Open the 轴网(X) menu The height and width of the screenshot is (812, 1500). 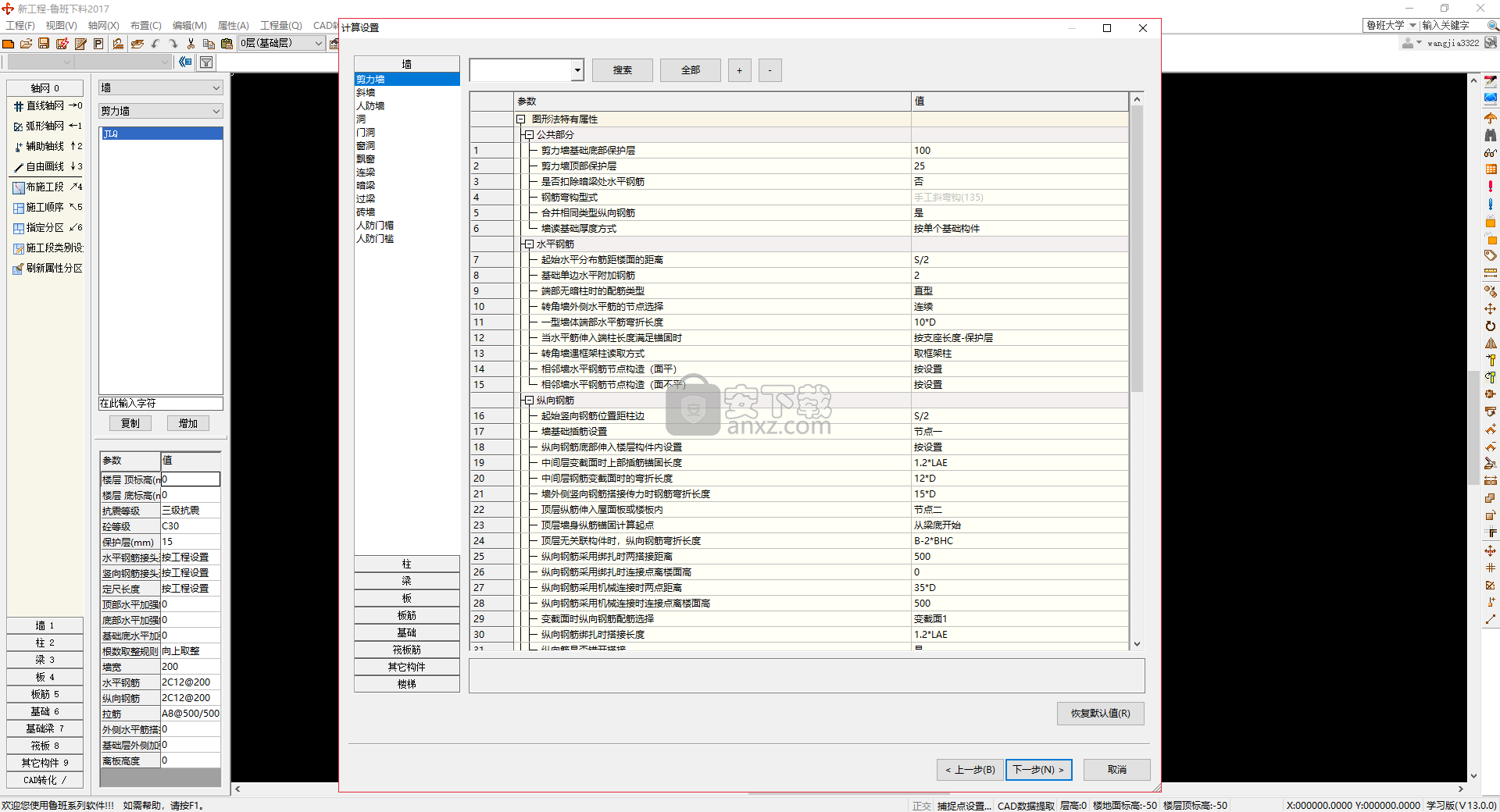(x=103, y=26)
